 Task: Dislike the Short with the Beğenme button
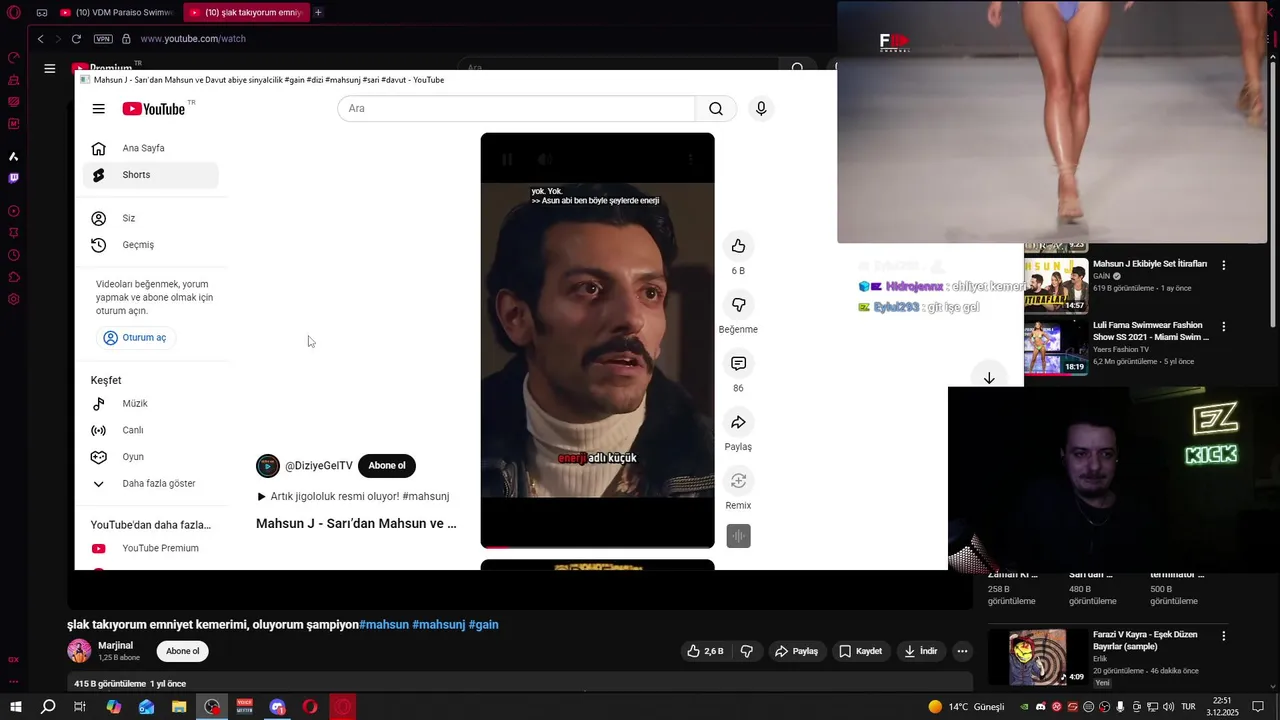tap(738, 305)
